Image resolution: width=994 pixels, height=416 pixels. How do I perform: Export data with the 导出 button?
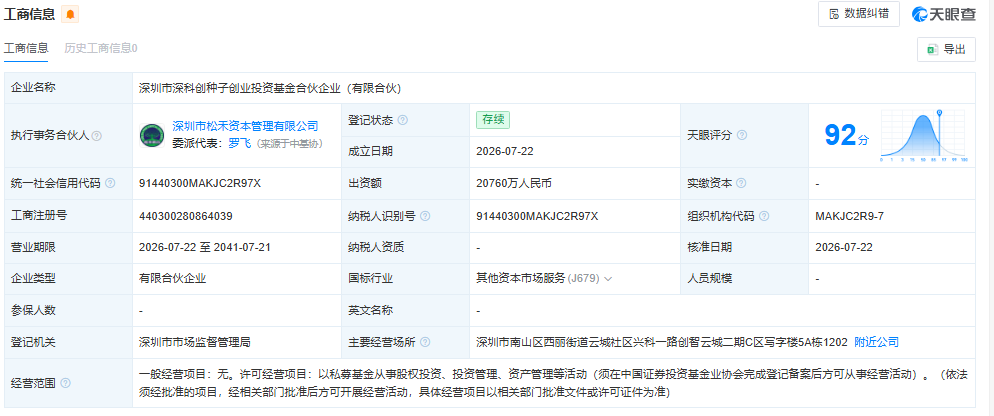click(x=946, y=49)
